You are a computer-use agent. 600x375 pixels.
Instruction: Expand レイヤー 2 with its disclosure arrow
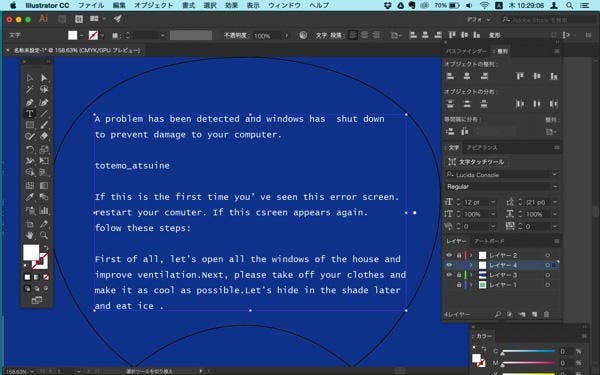(x=471, y=255)
